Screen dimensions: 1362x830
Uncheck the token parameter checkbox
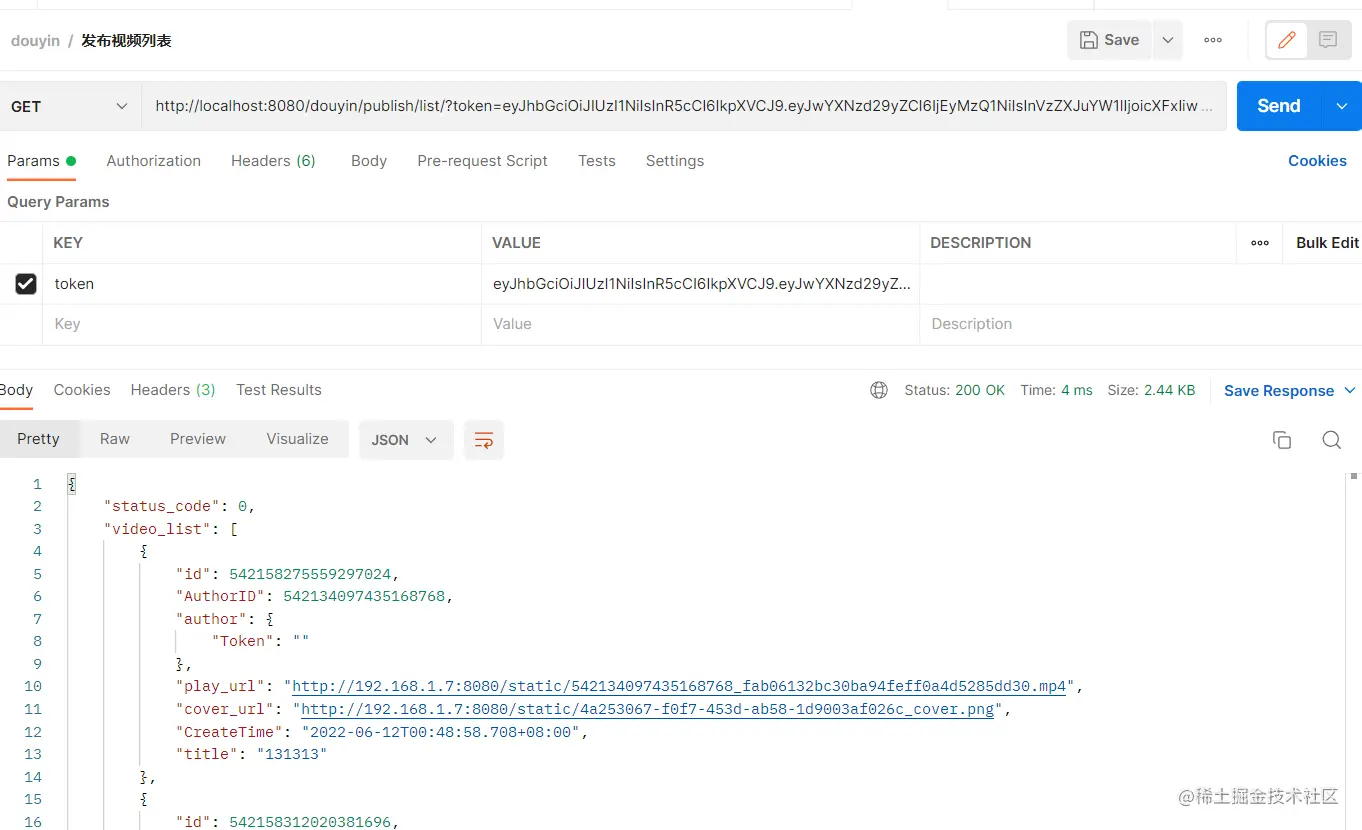[x=26, y=284]
